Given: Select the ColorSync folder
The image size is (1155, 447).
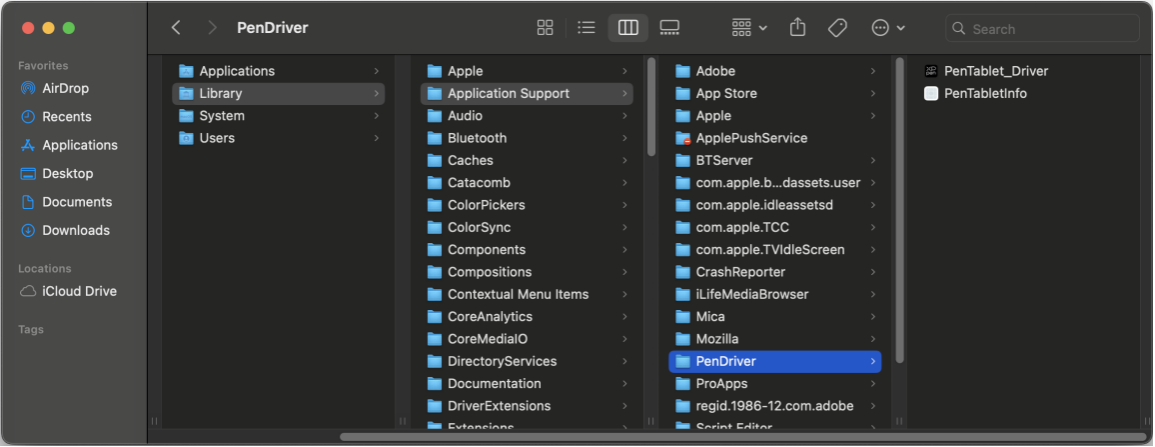Looking at the screenshot, I should 478,227.
